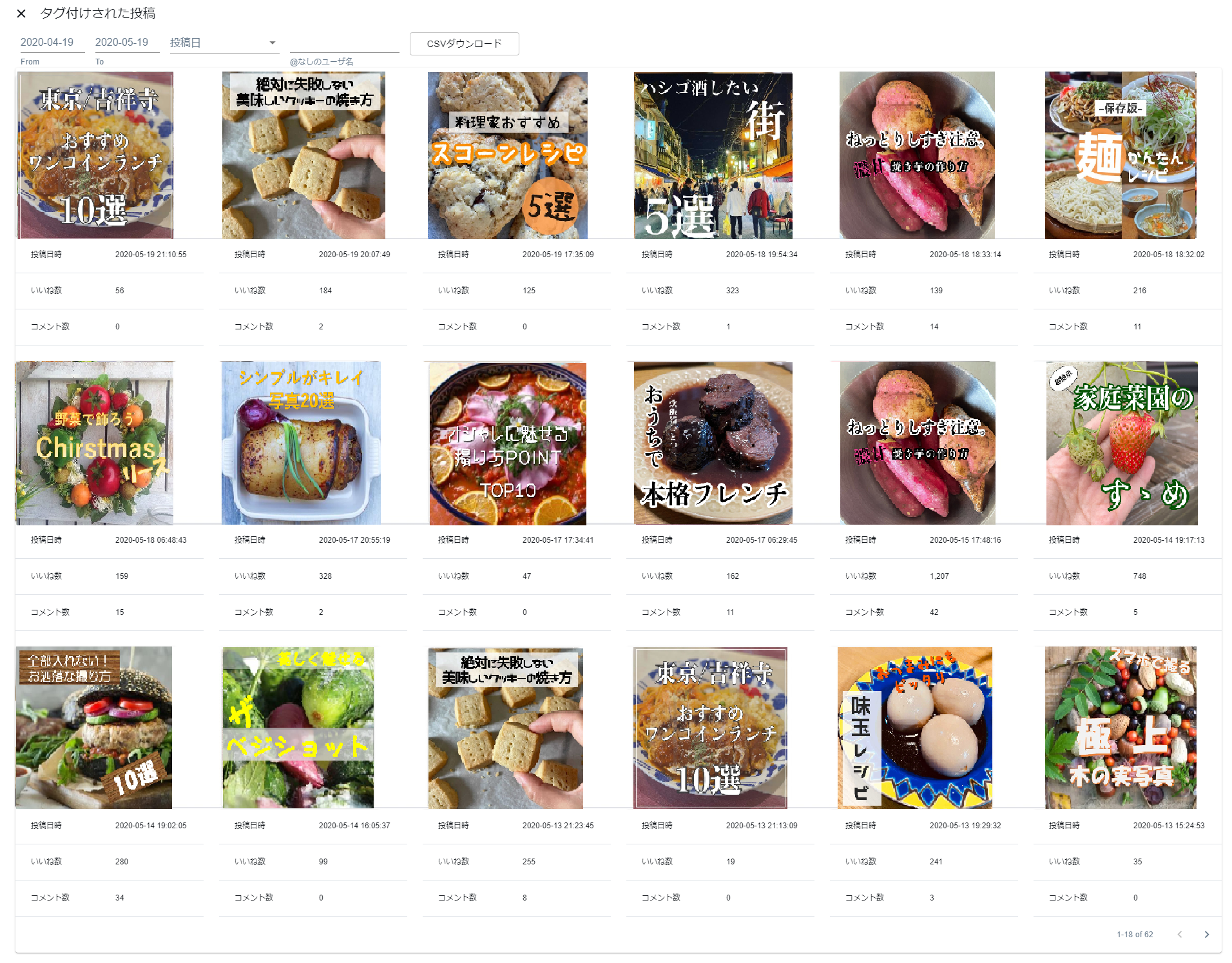Screen dimensions: 1232x963
Task: Open the 味玉レシピ post thumbnail
Action: [915, 728]
